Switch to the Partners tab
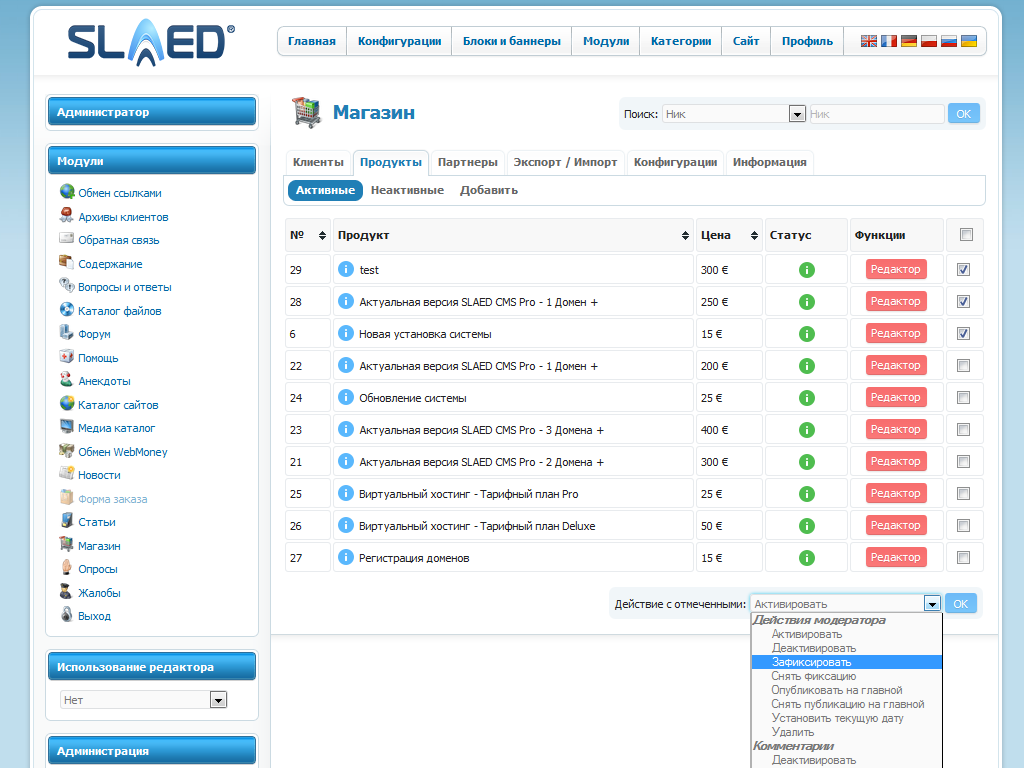1024x768 pixels. pos(467,162)
